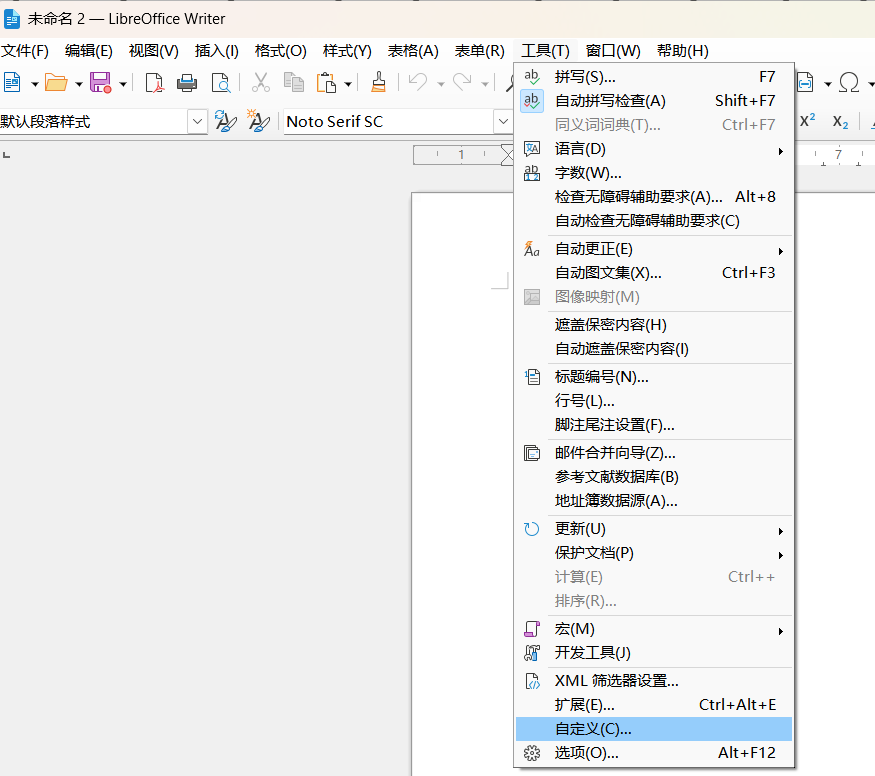Screen dimensions: 875x776
Task: Expand the 更新(U) submenu
Action: point(653,529)
